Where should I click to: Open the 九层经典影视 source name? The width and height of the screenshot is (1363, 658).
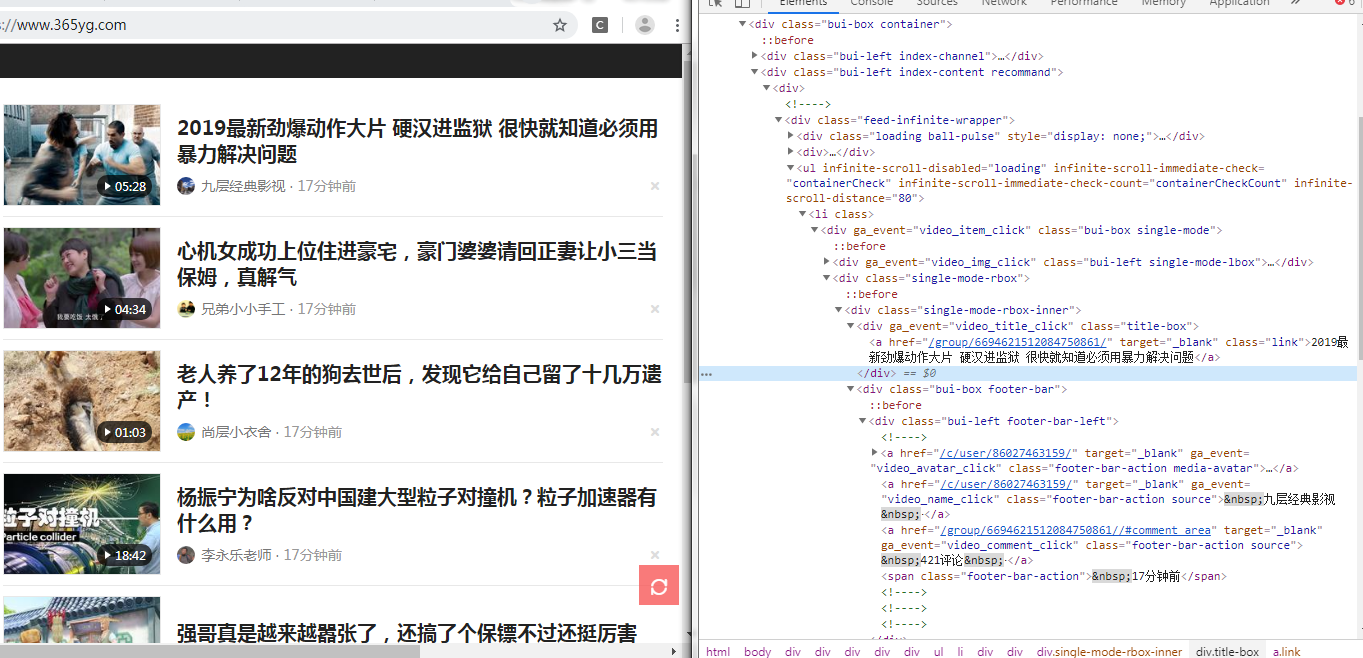click(243, 186)
